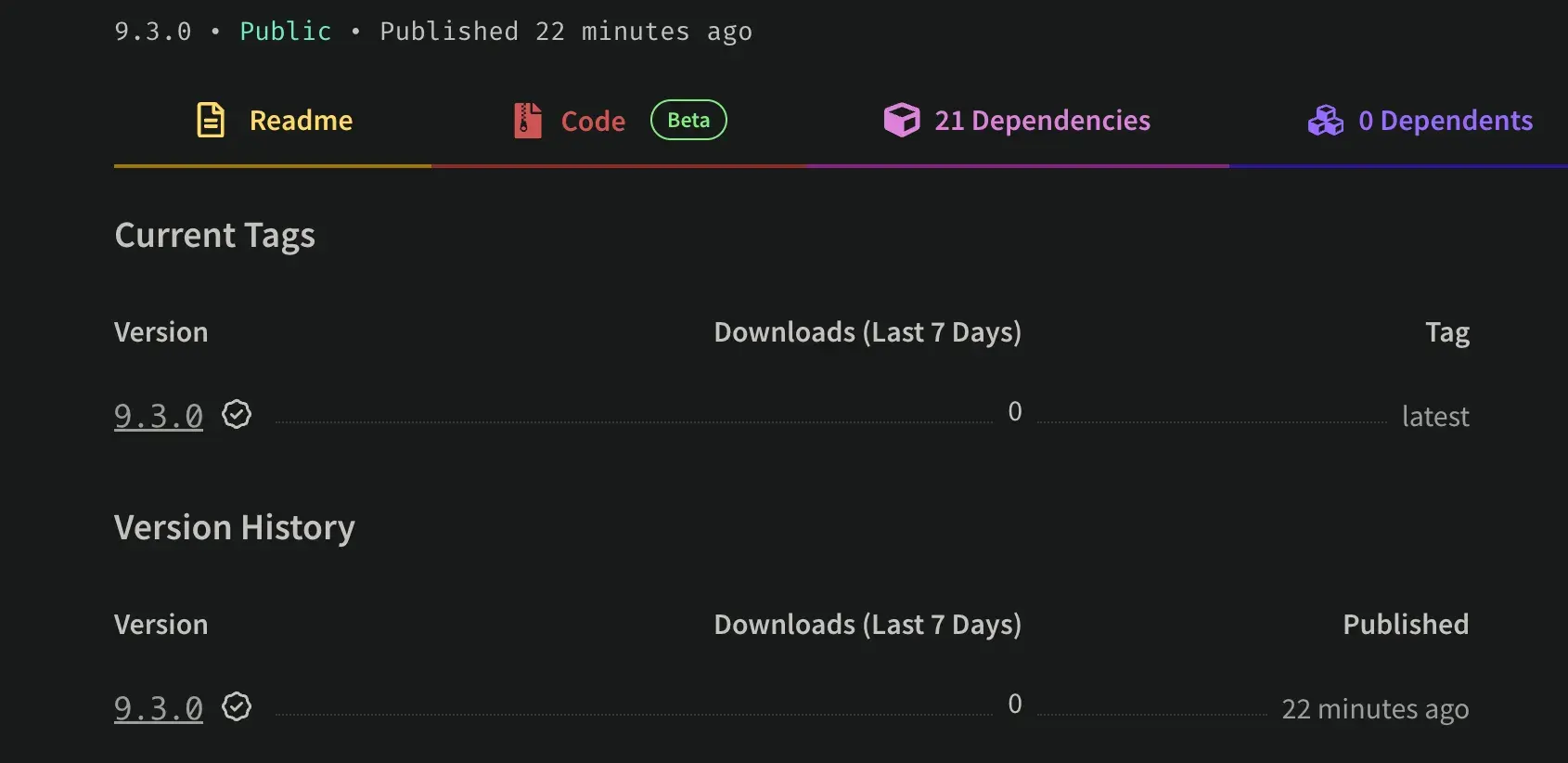Open version 9.3.0 from Version History
This screenshot has height=763, width=1568.
click(158, 706)
